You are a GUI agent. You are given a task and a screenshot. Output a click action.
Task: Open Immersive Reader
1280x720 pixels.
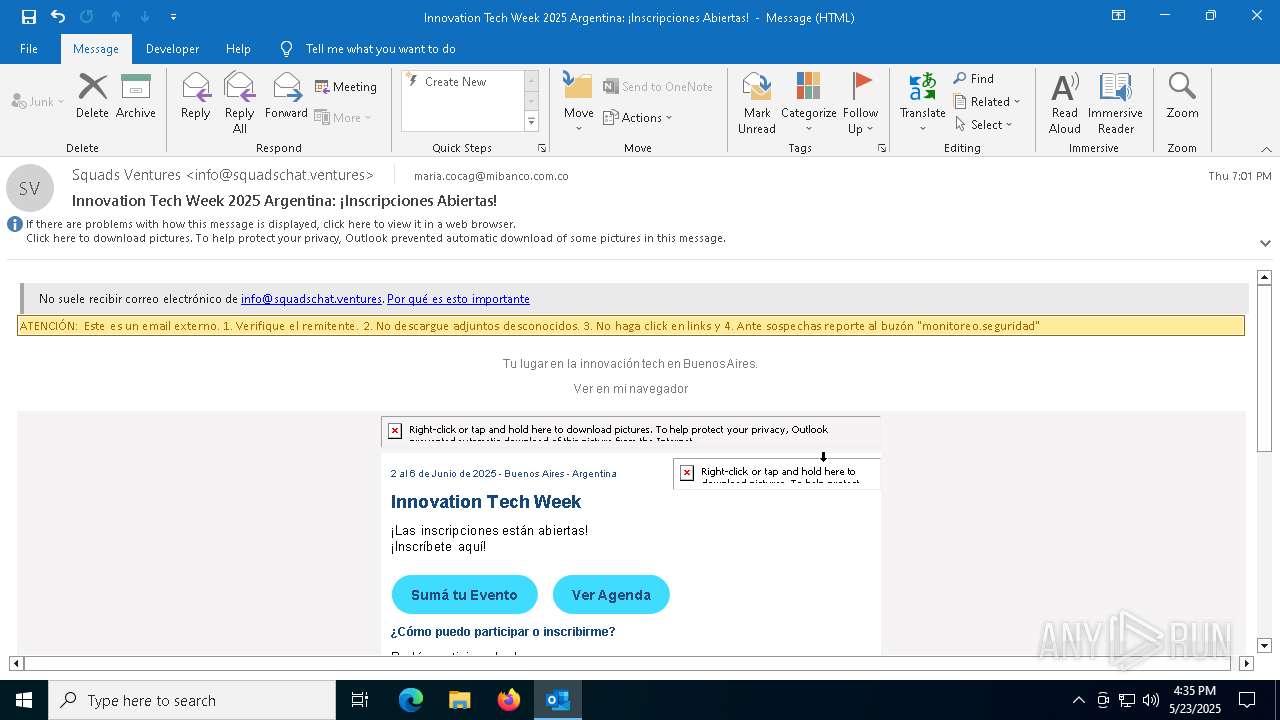point(1115,103)
